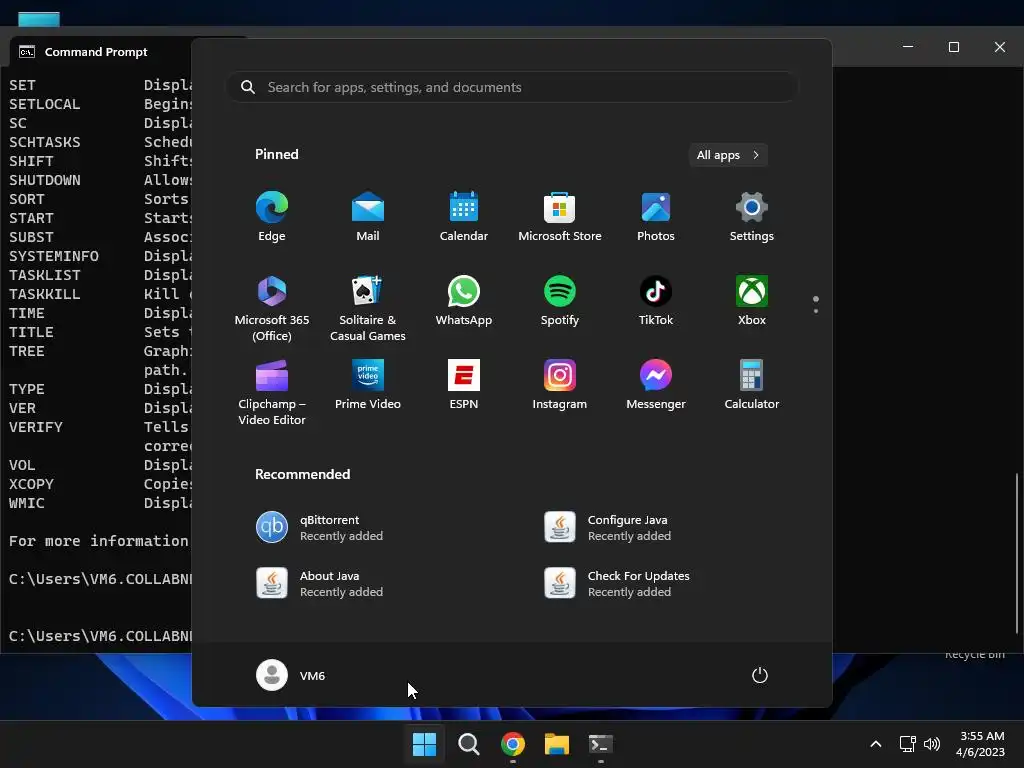The width and height of the screenshot is (1024, 768).
Task: Open the clock showing 3:55 AM
Action: click(980, 744)
